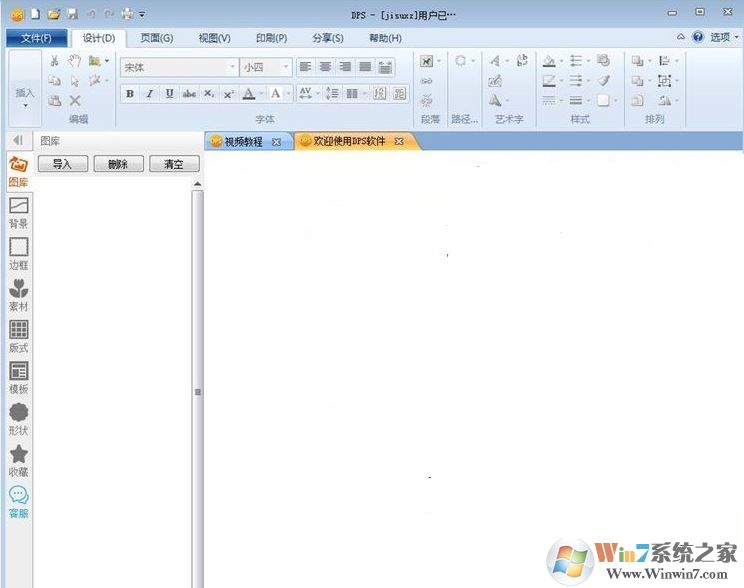
Task: Click the 删除 delete button in gallery
Action: click(118, 164)
